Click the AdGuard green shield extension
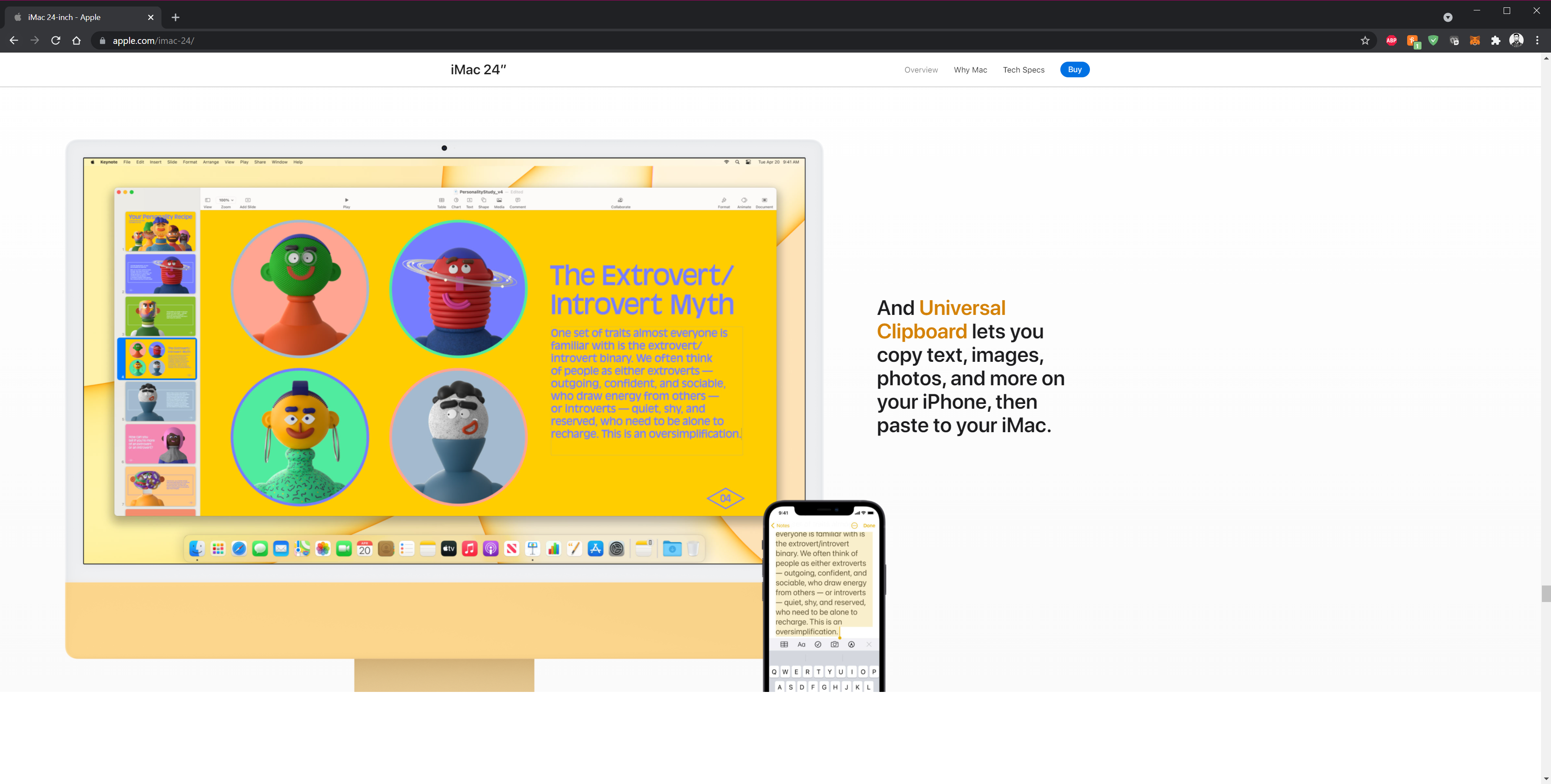 [x=1433, y=40]
